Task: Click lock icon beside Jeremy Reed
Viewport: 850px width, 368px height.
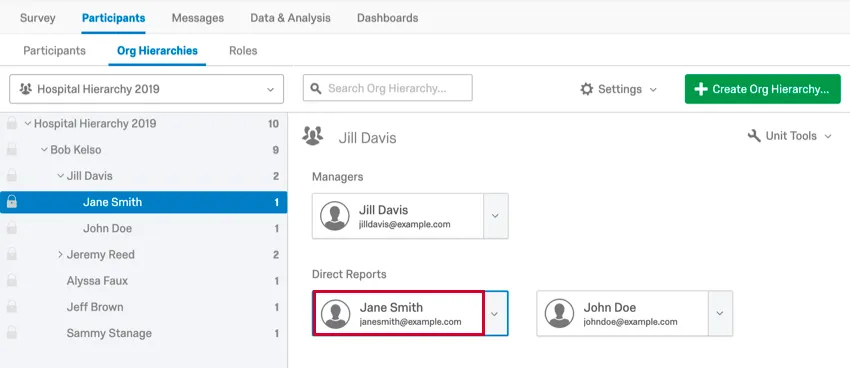Action: point(11,254)
